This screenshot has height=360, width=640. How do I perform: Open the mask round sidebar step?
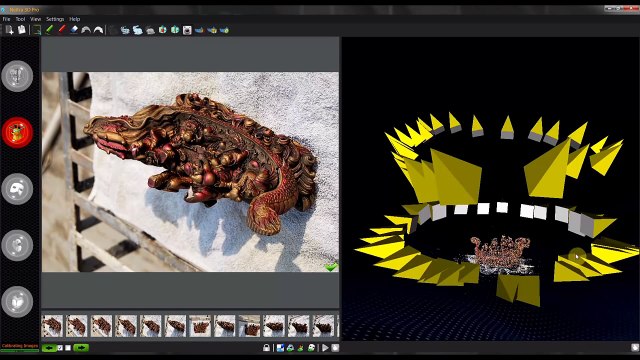click(17, 189)
